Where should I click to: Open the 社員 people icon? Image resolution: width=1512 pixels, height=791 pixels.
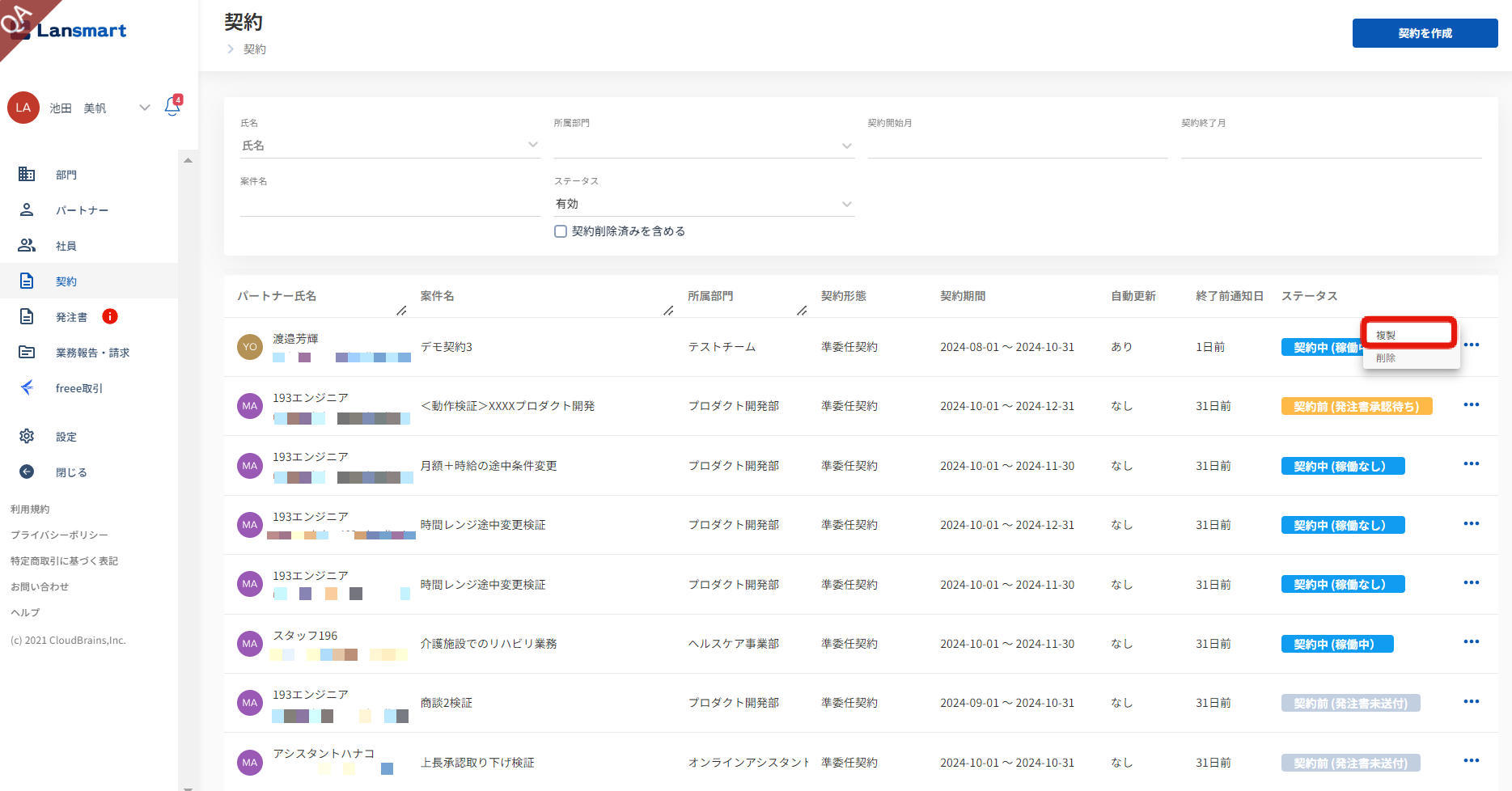coord(27,245)
